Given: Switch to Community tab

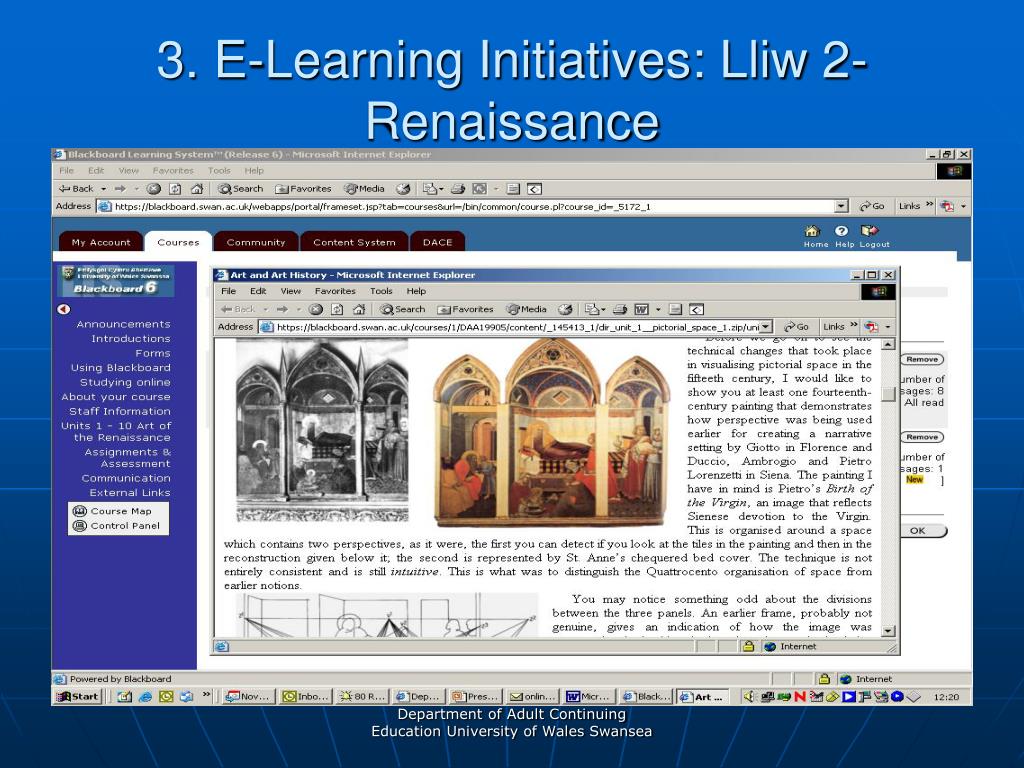Looking at the screenshot, I should [256, 242].
